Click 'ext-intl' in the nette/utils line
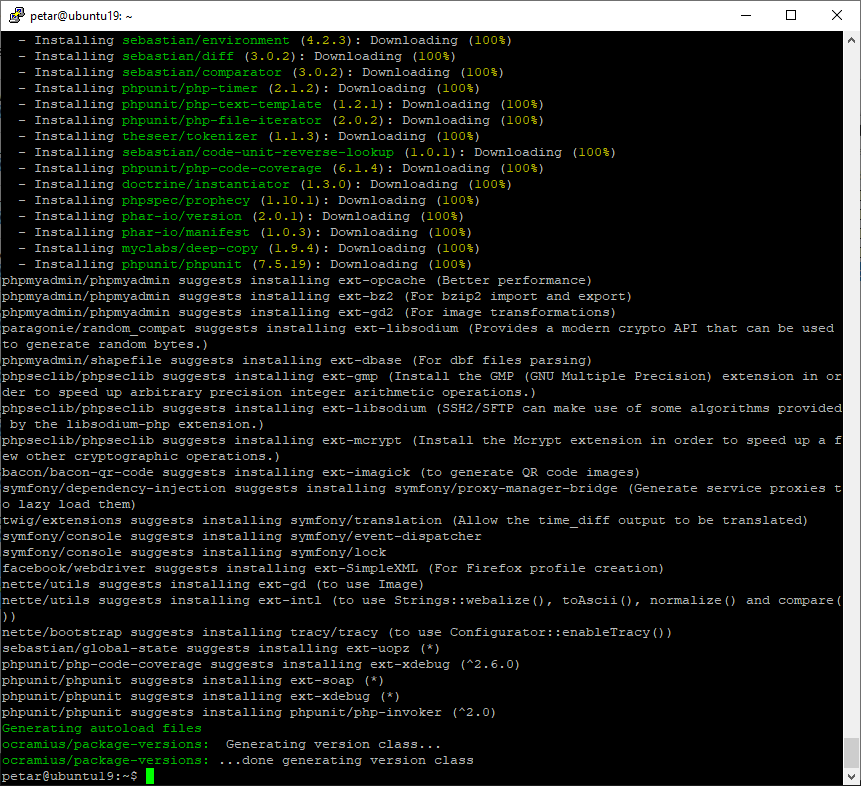The image size is (861, 786). 290,600
